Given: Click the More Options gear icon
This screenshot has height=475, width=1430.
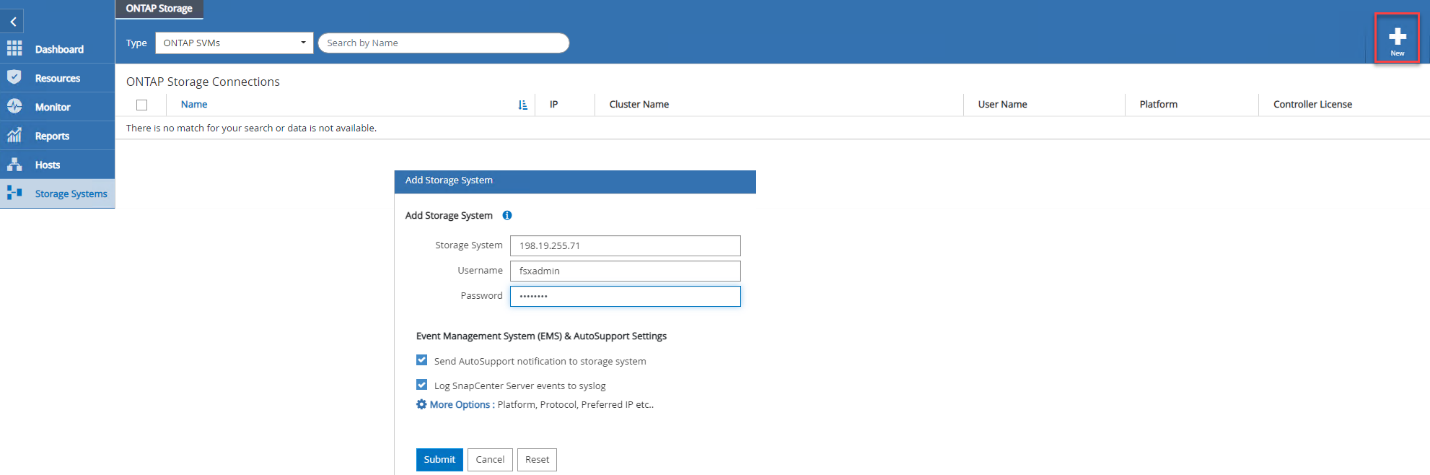Looking at the screenshot, I should click(x=421, y=404).
